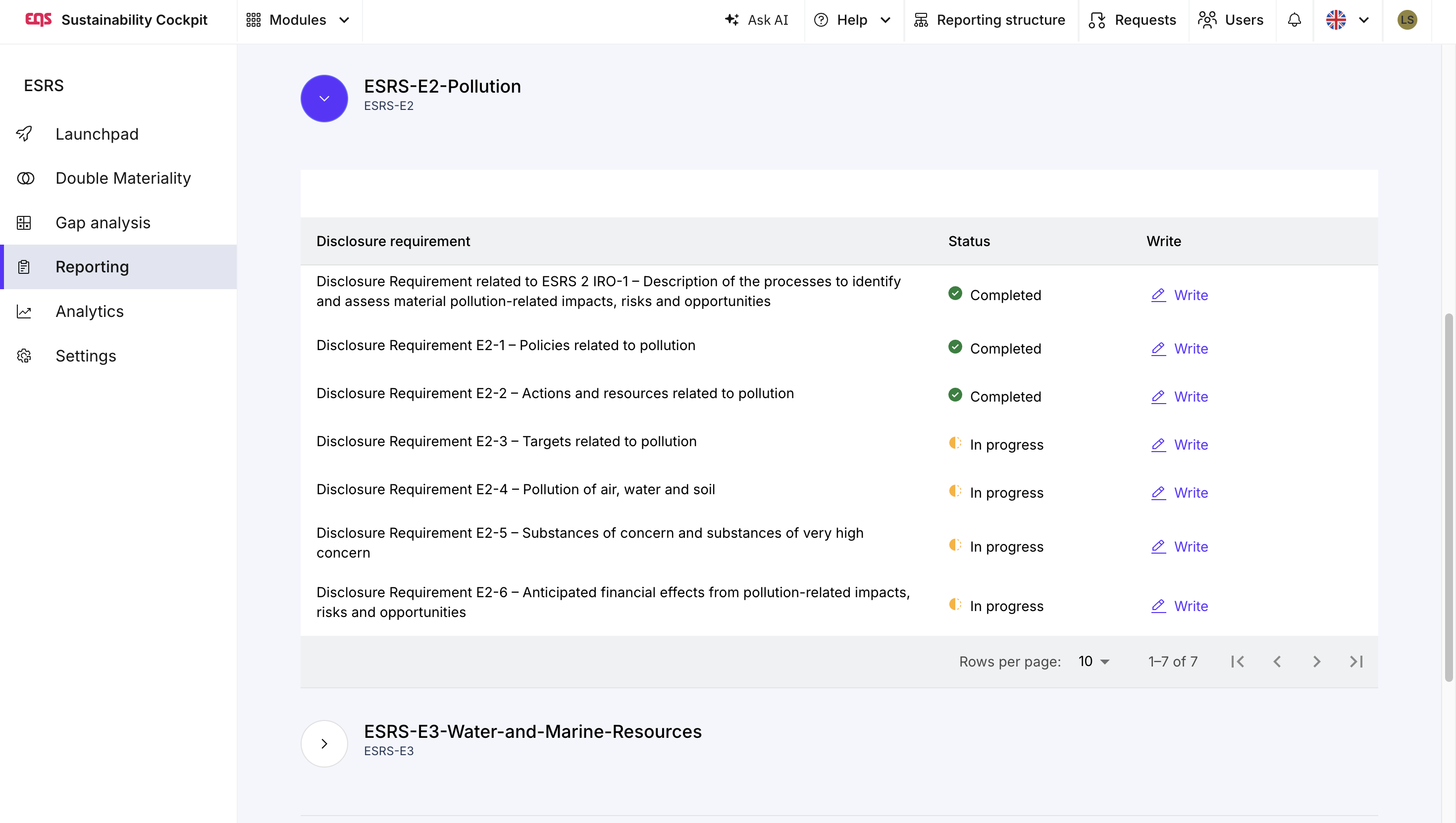Viewport: 1456px width, 823px height.
Task: Click Ask AI label
Action: (x=768, y=20)
